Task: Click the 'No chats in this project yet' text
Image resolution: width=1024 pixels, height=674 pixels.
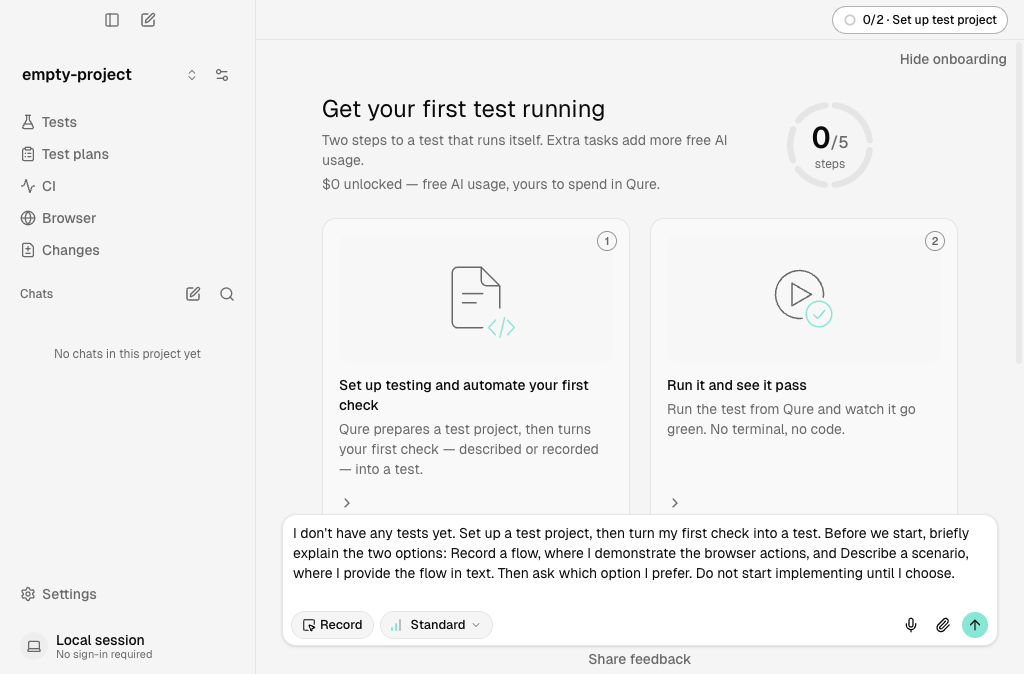Action: [127, 354]
